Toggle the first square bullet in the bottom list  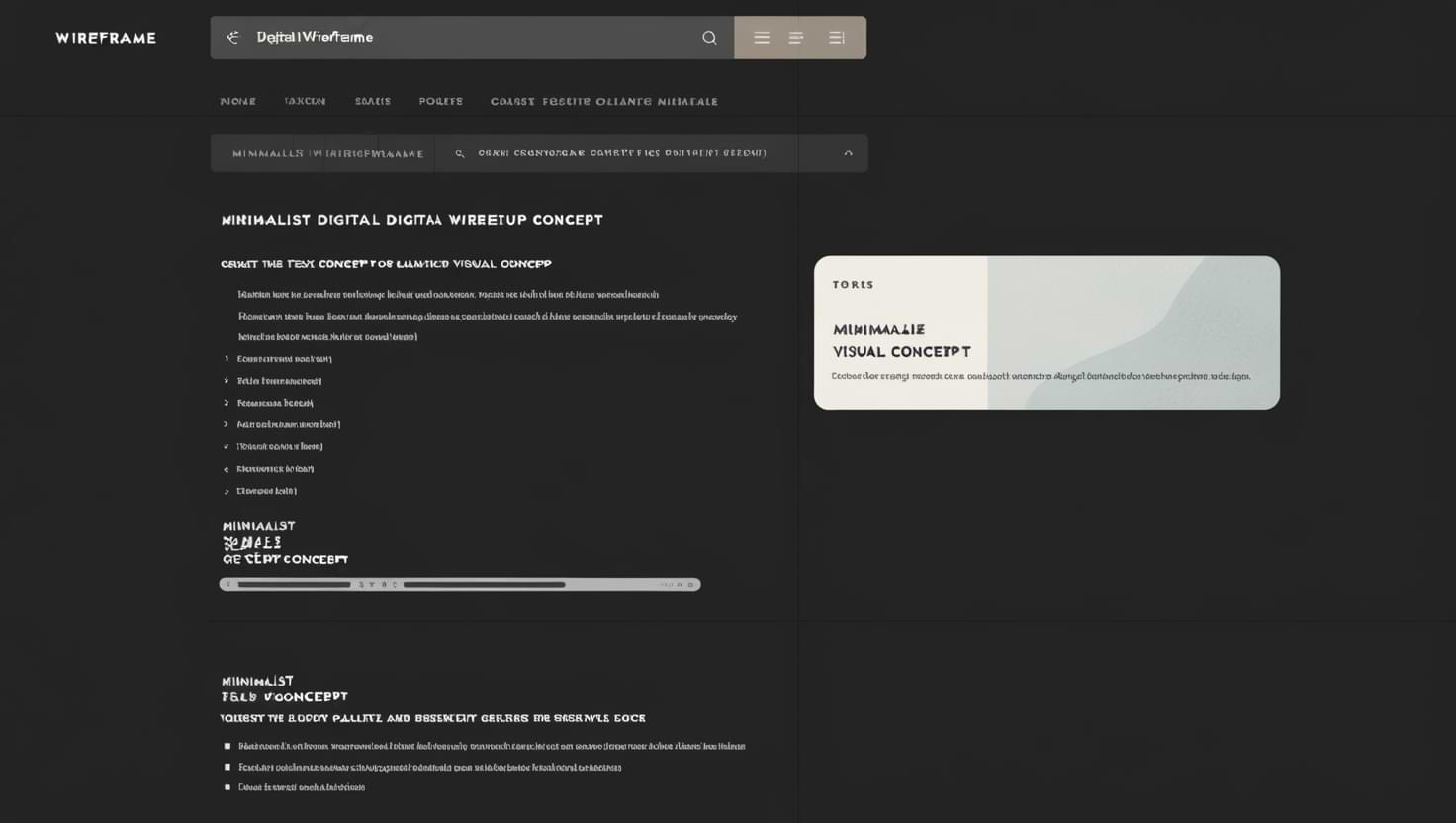(x=227, y=747)
